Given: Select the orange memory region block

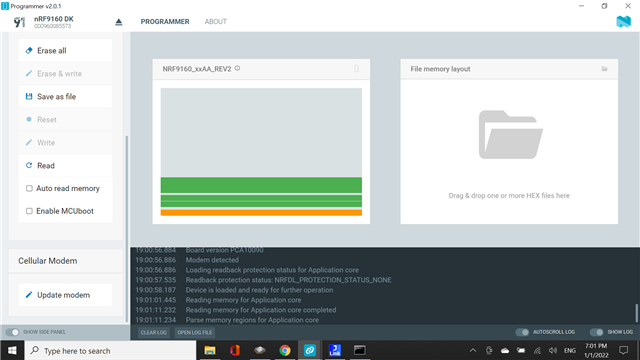Looking at the screenshot, I should pos(261,212).
